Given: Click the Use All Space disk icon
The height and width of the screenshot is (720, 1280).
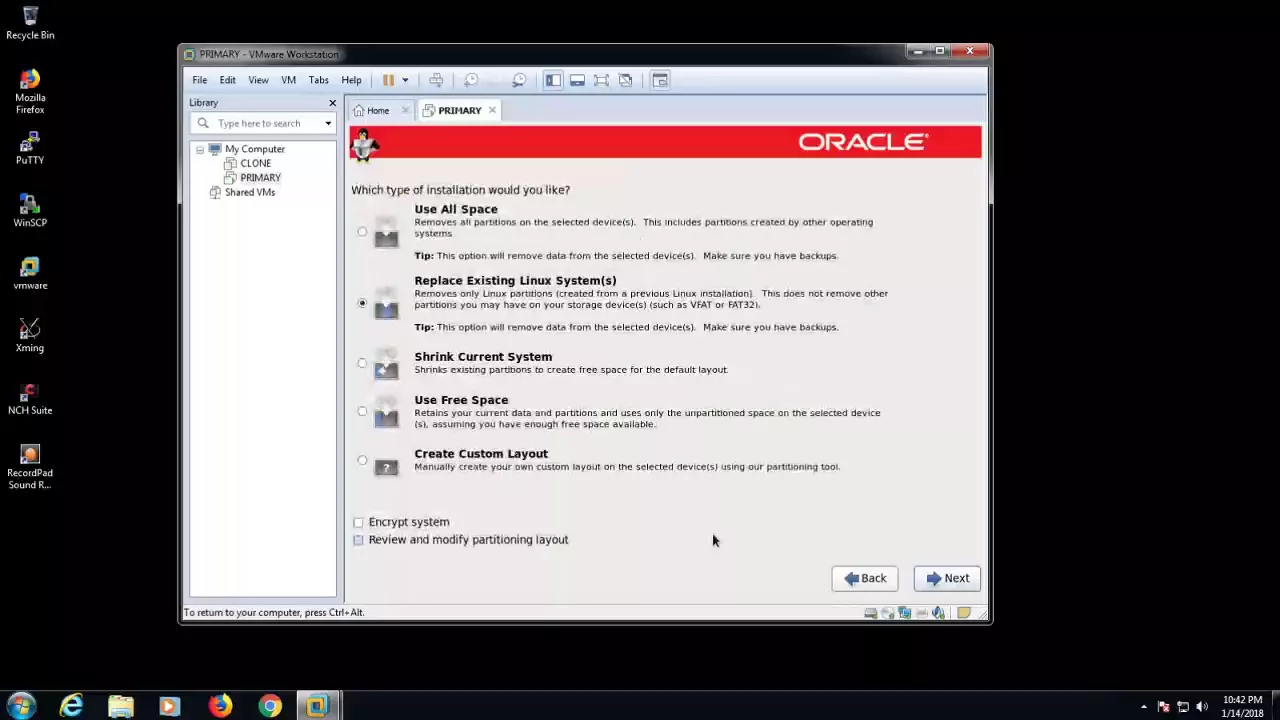Looking at the screenshot, I should point(386,233).
